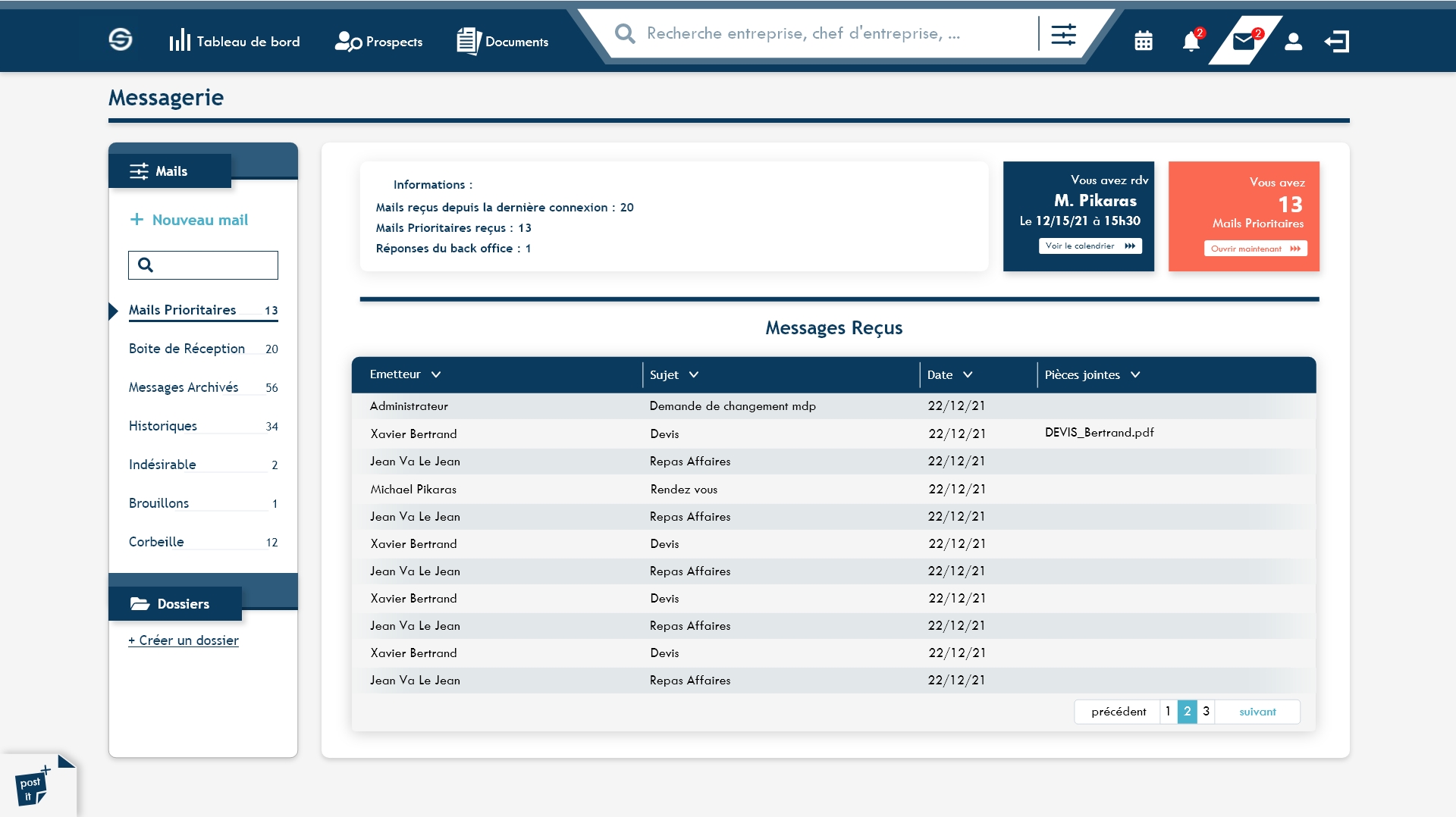The image size is (1456, 817).
Task: Click the Mails panel header
Action: click(x=170, y=171)
